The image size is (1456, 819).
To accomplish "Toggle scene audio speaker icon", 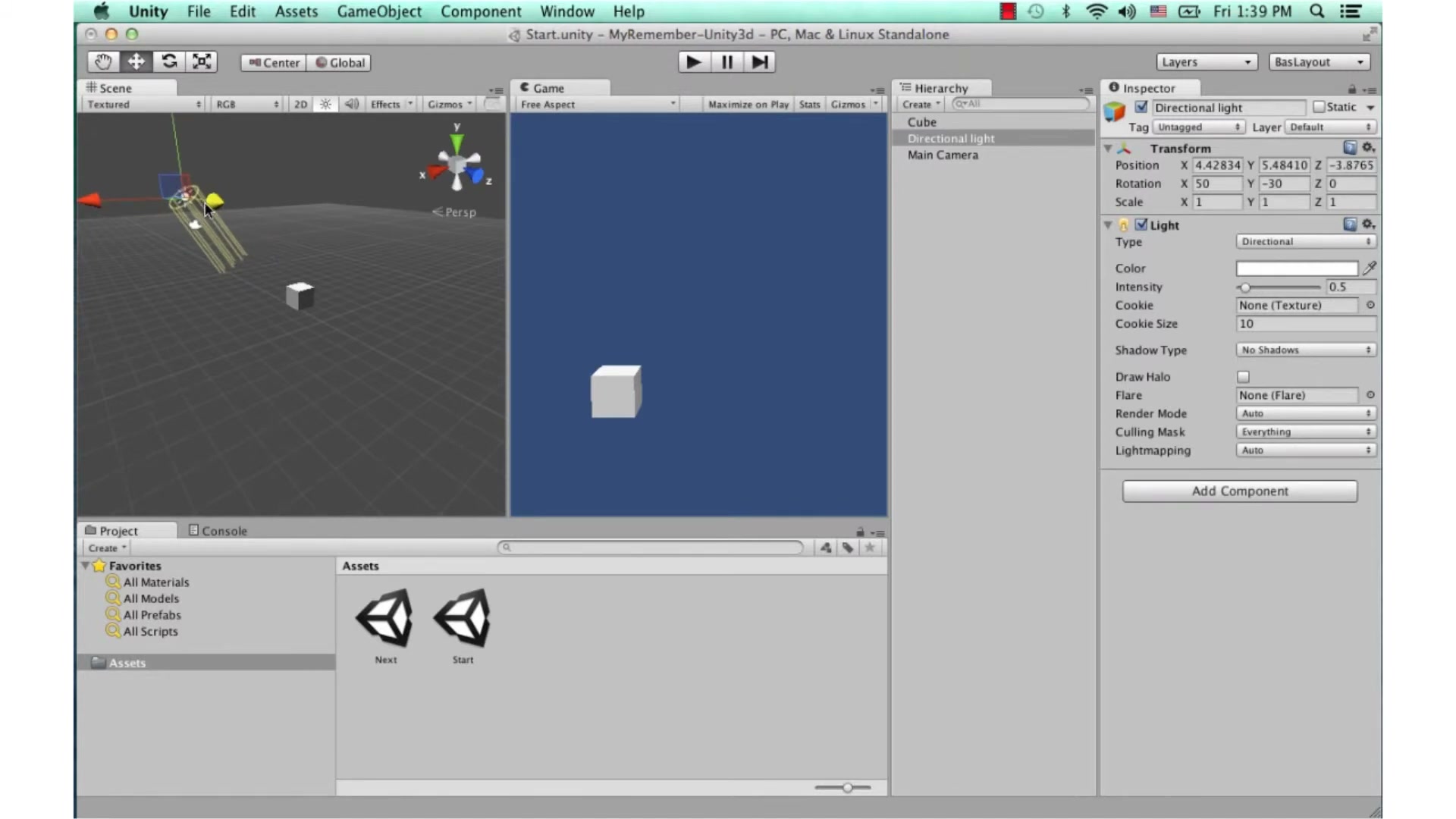I will [352, 105].
